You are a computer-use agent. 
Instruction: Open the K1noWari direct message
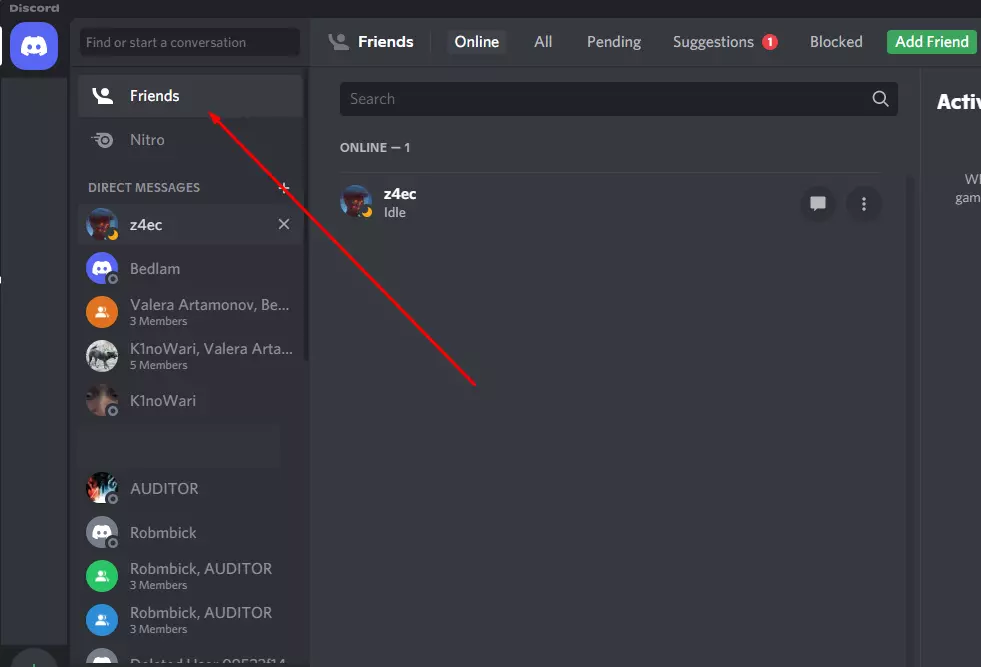190,400
